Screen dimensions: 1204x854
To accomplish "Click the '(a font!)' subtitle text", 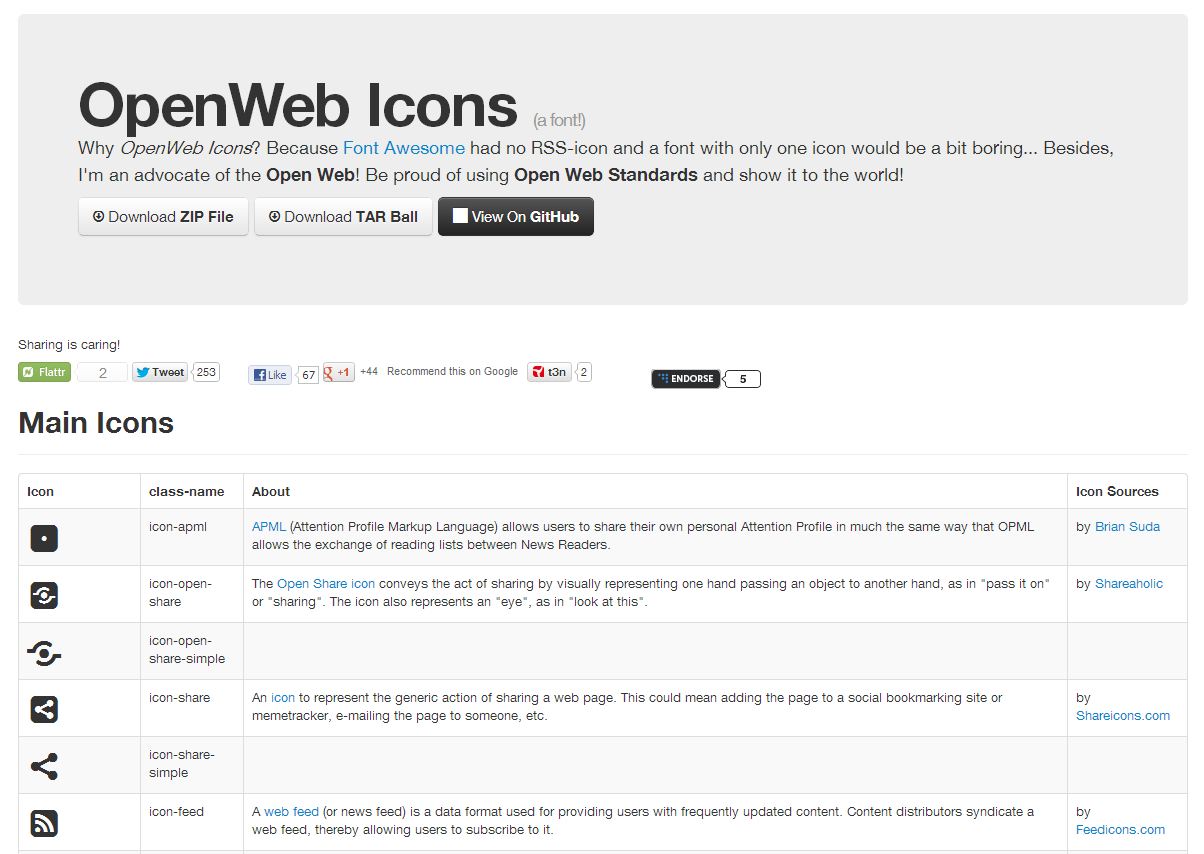I will click(x=559, y=121).
